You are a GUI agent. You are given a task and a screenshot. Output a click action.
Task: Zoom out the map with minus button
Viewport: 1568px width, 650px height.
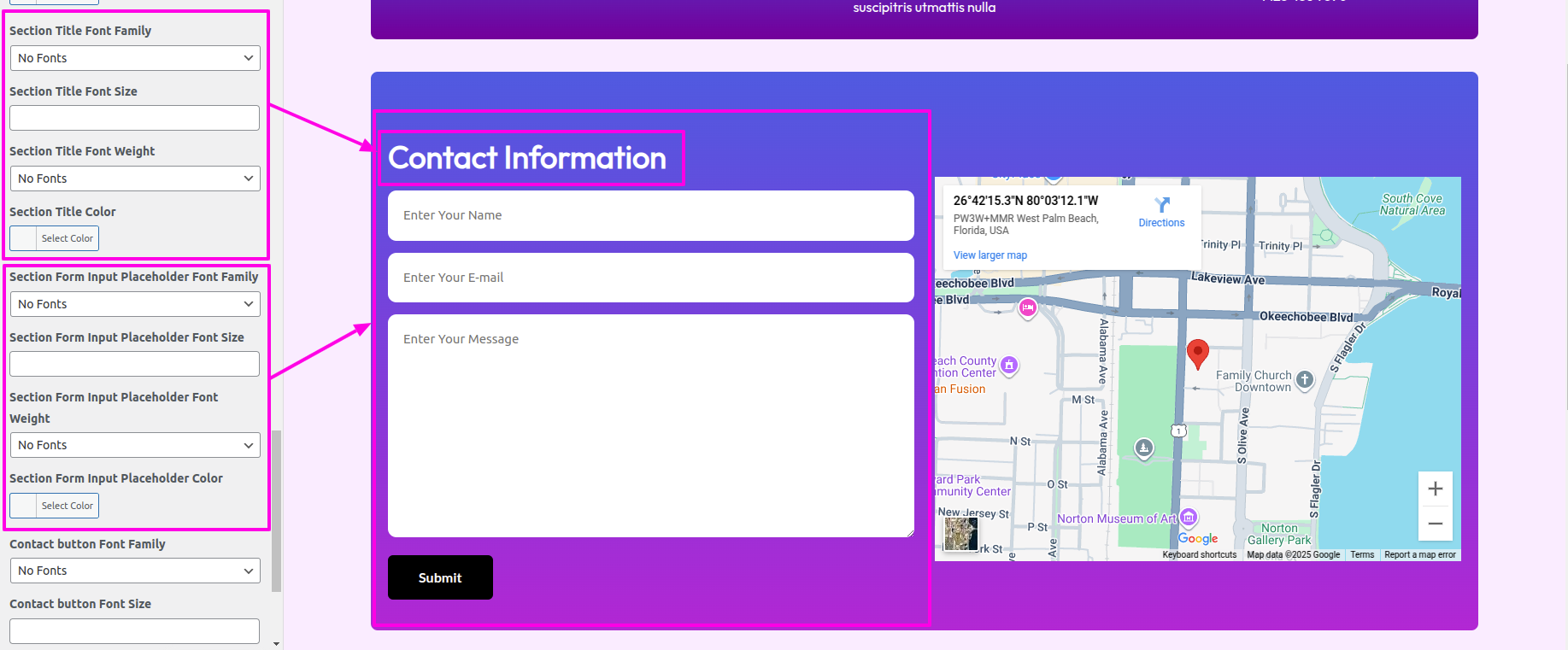tap(1435, 524)
